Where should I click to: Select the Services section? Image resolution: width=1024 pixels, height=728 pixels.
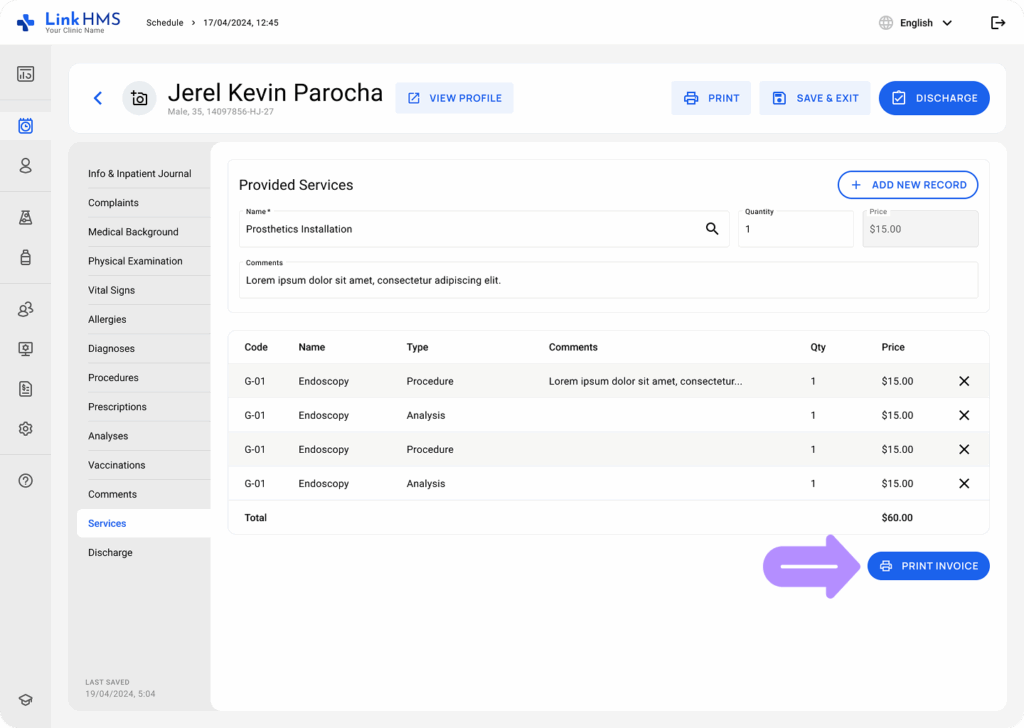point(144,523)
